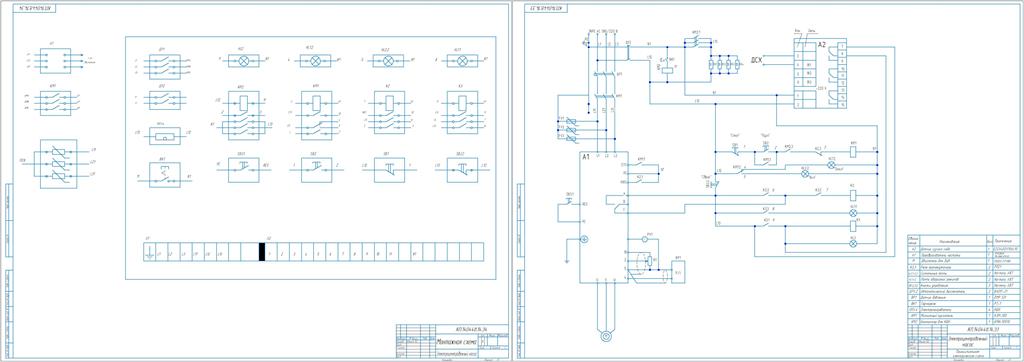Click the rightmost lamp symbol in mounting diagram
The image size is (1024, 362).
pos(462,61)
